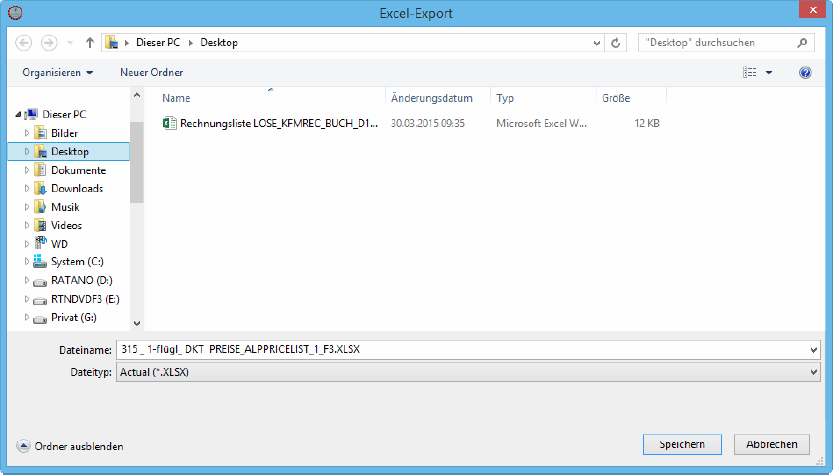This screenshot has height=475, width=833.
Task: Click date 30.03.2015 09:35 of Rechnungsliste
Action: pyautogui.click(x=428, y=123)
